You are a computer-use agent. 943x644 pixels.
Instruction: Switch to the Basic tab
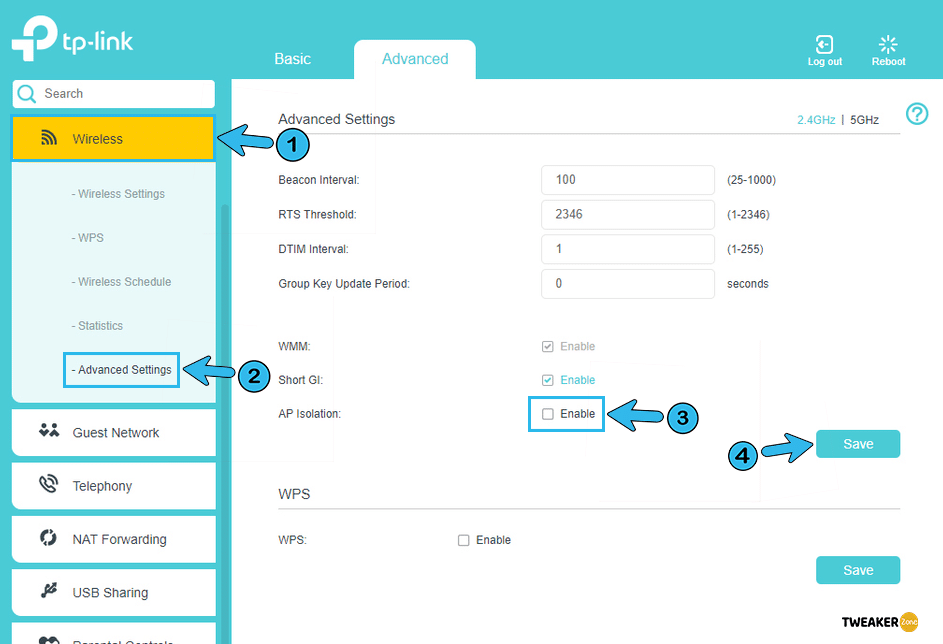pyautogui.click(x=292, y=59)
